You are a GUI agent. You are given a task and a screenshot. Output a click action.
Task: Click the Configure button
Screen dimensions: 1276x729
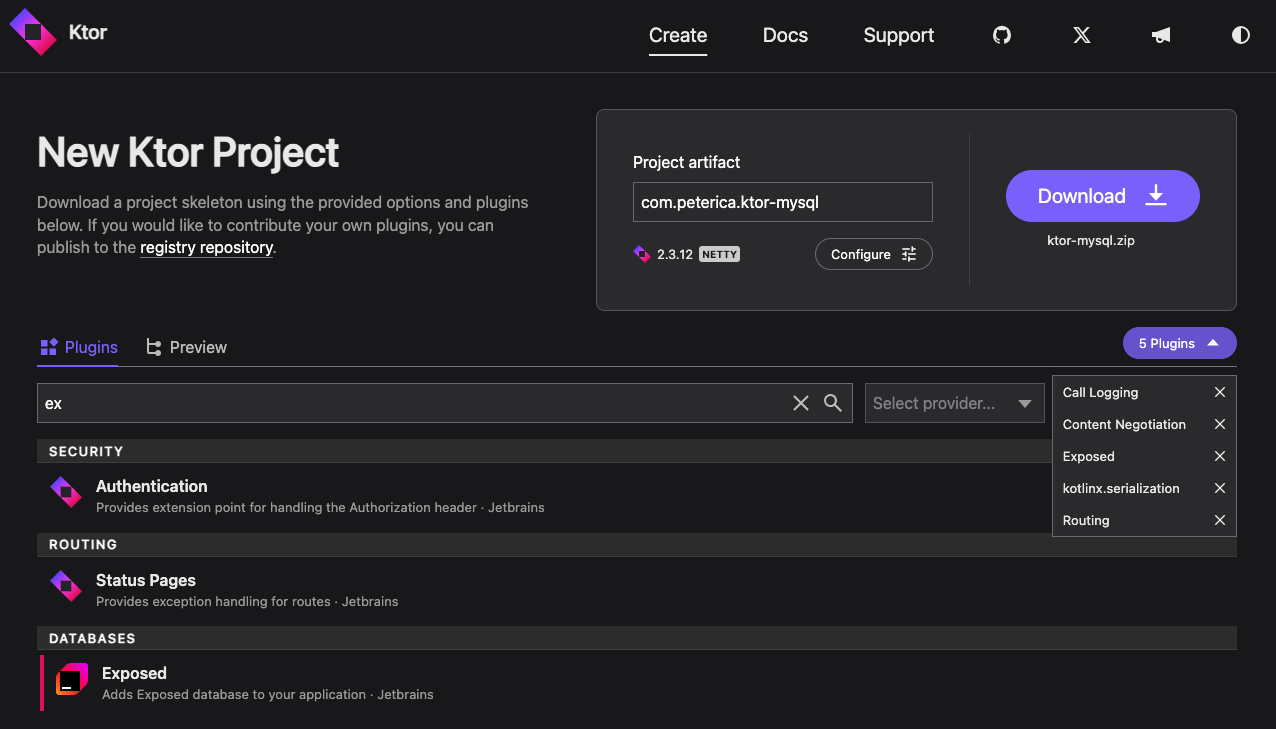click(874, 254)
